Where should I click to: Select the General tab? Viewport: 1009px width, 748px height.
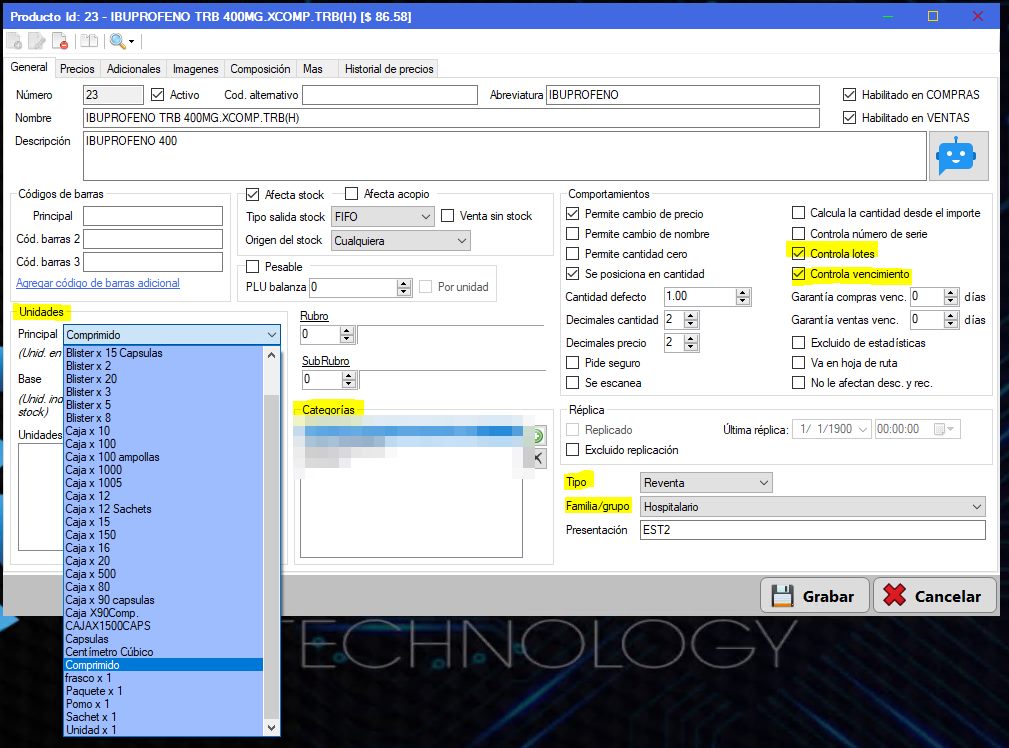(x=29, y=67)
